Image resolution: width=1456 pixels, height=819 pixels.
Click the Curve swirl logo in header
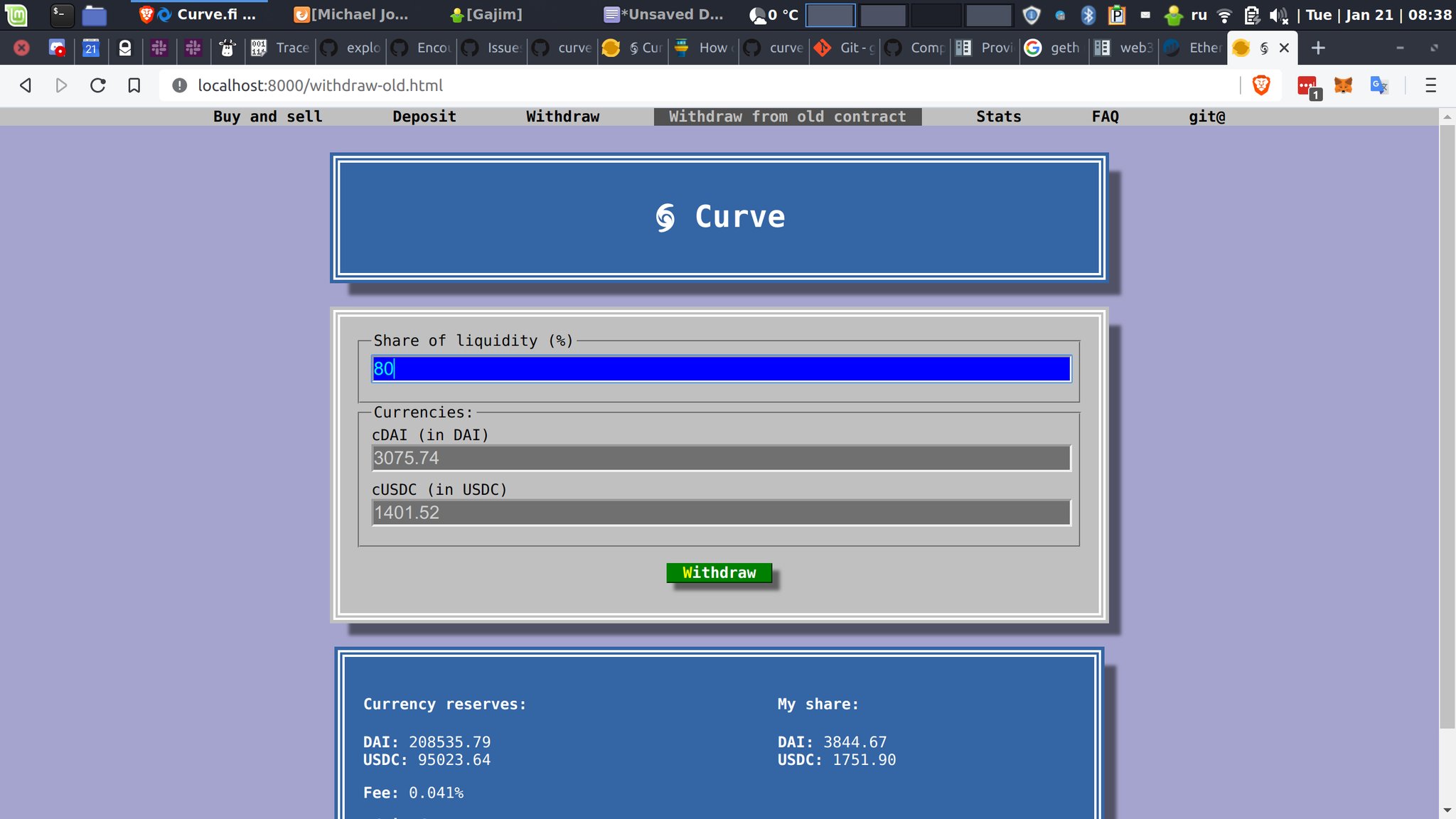665,218
